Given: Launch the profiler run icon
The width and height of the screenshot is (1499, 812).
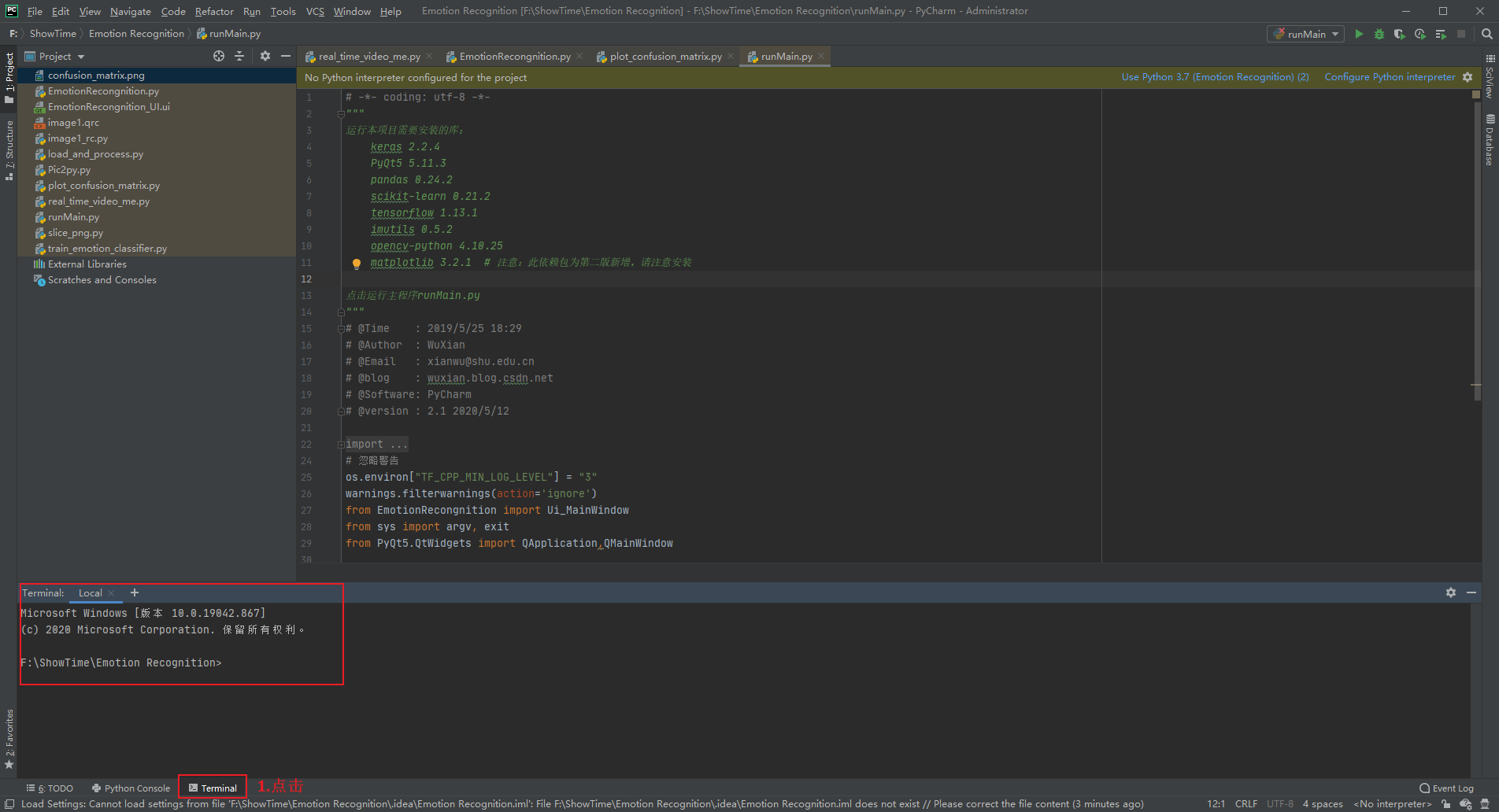Looking at the screenshot, I should point(1419,34).
